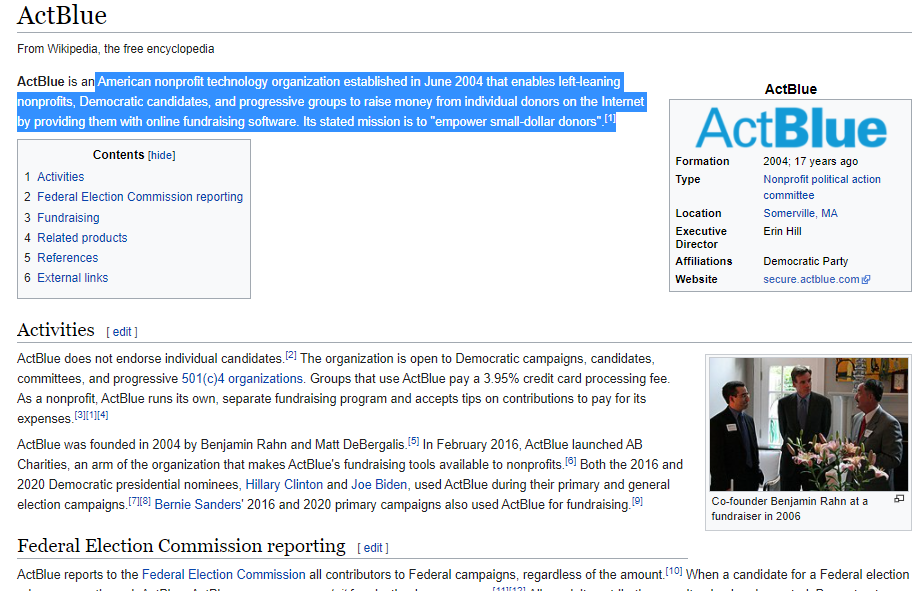Open the photo of co-founder Benjamin Rahn

coord(809,425)
